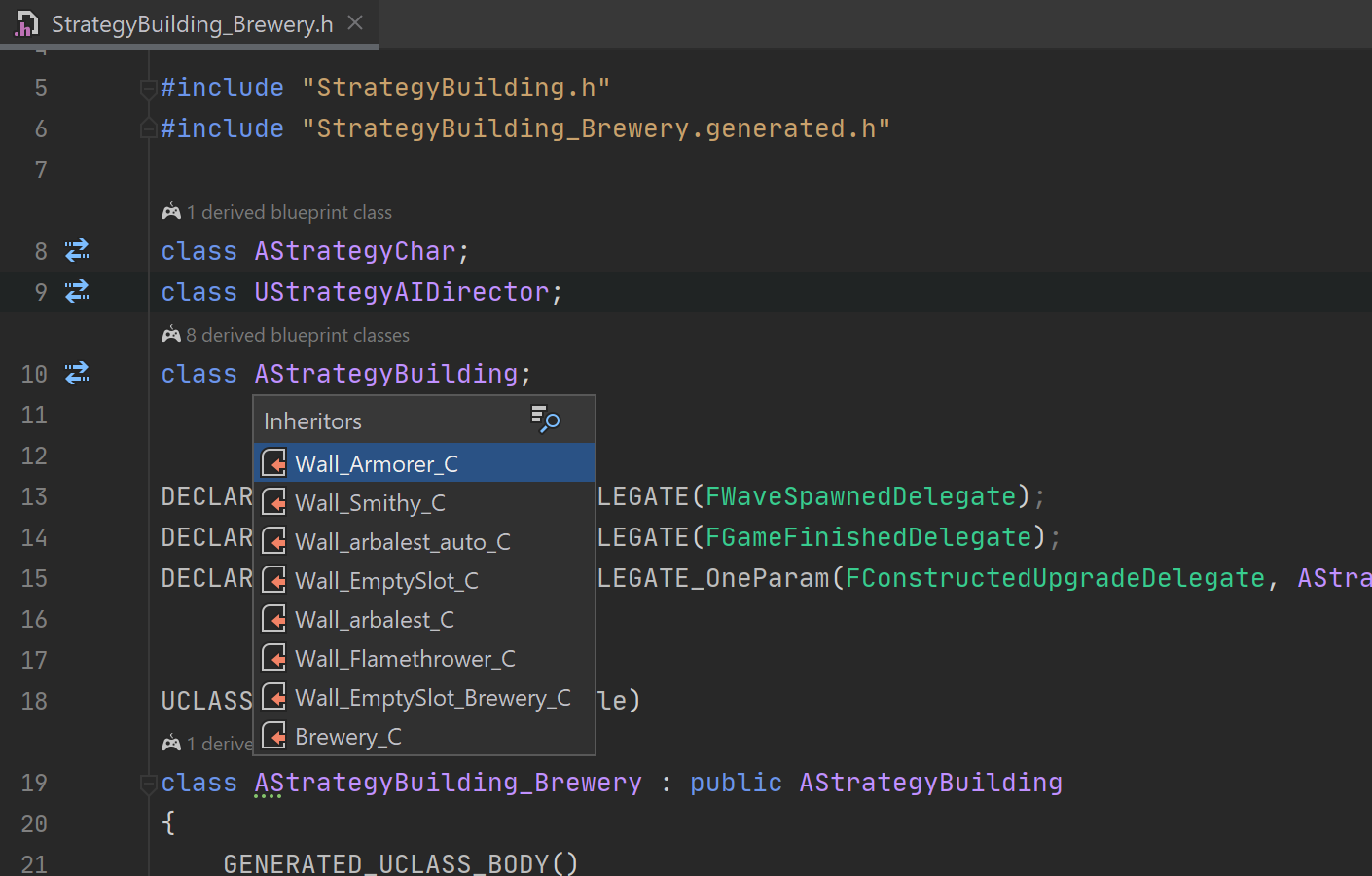This screenshot has width=1372, height=876.
Task: Click the Inheritors popup title
Action: point(312,421)
